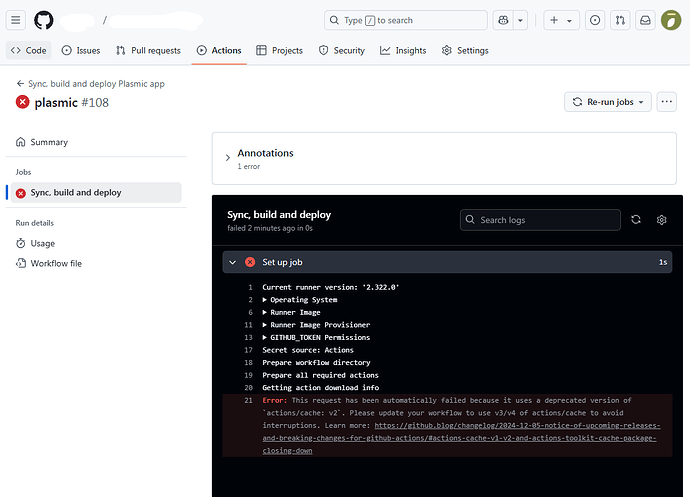View your pull requests icon in header
This screenshot has width=690, height=497.
tap(620, 20)
